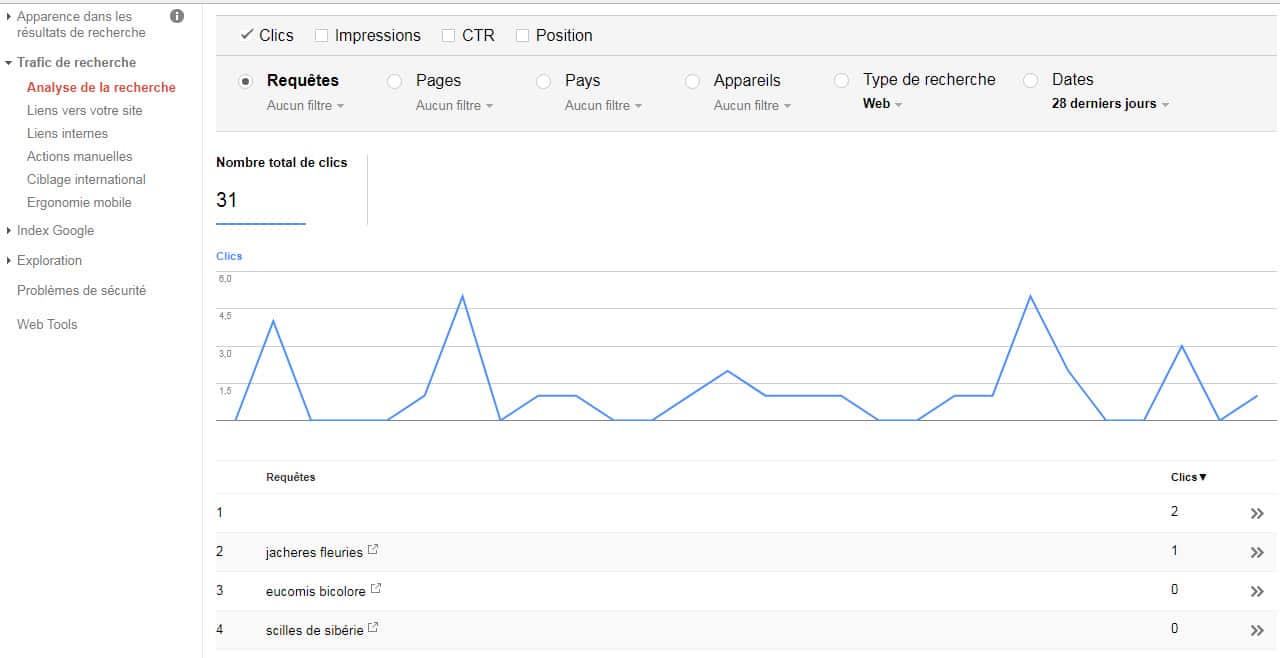This screenshot has height=658, width=1280.
Task: Click the info icon in the sidebar
Action: [x=177, y=16]
